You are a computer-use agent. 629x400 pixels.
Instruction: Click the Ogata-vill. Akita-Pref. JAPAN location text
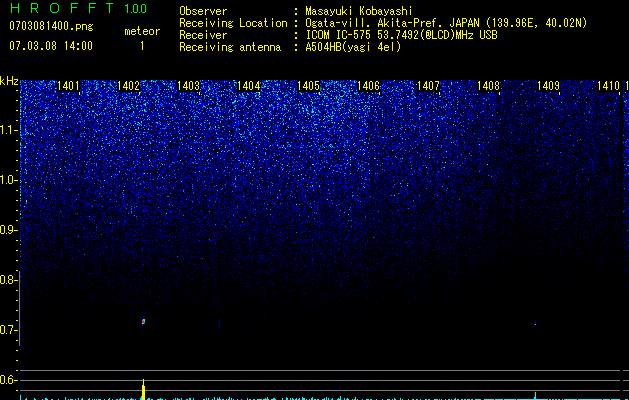(x=446, y=23)
